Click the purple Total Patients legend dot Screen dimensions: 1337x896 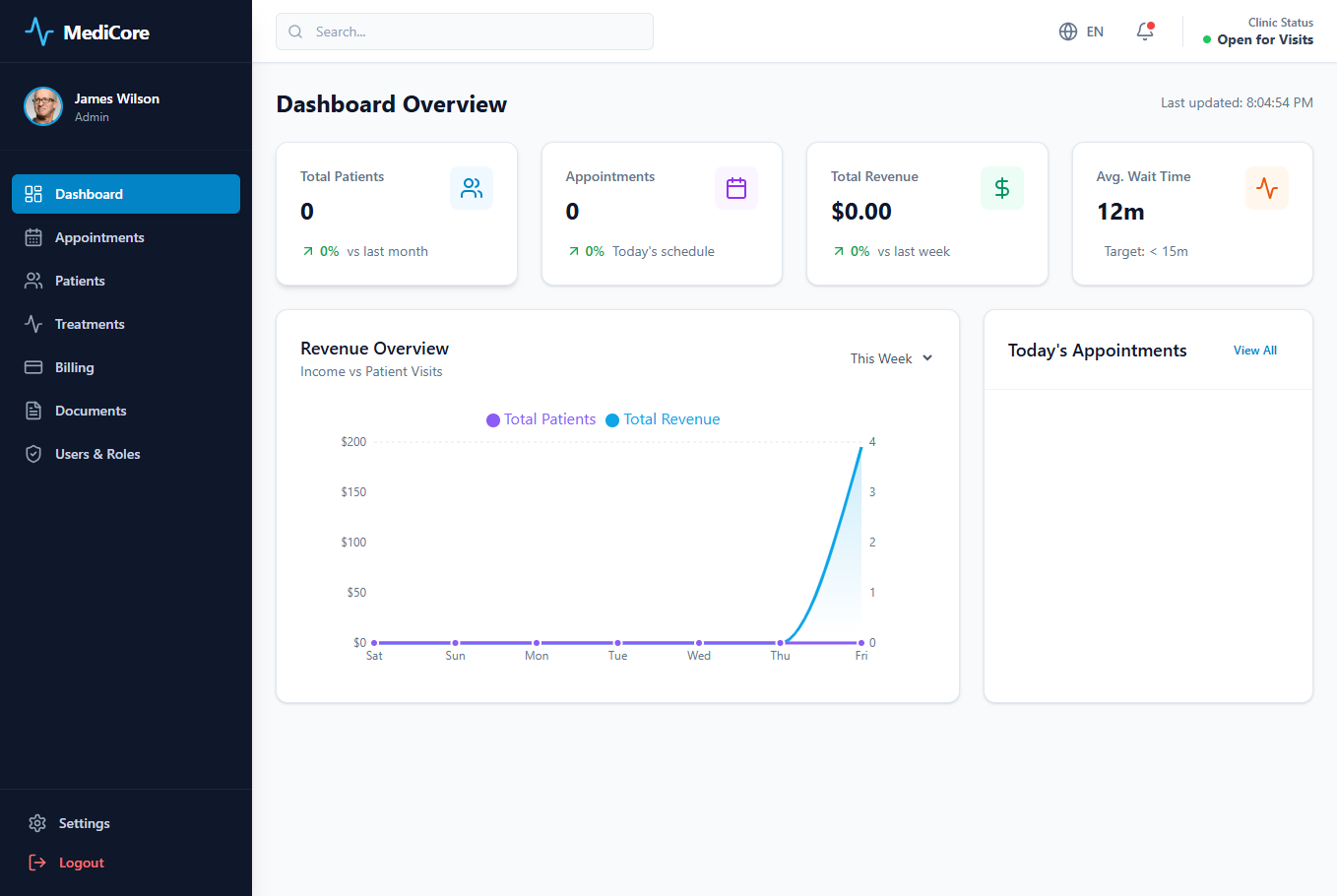click(493, 420)
